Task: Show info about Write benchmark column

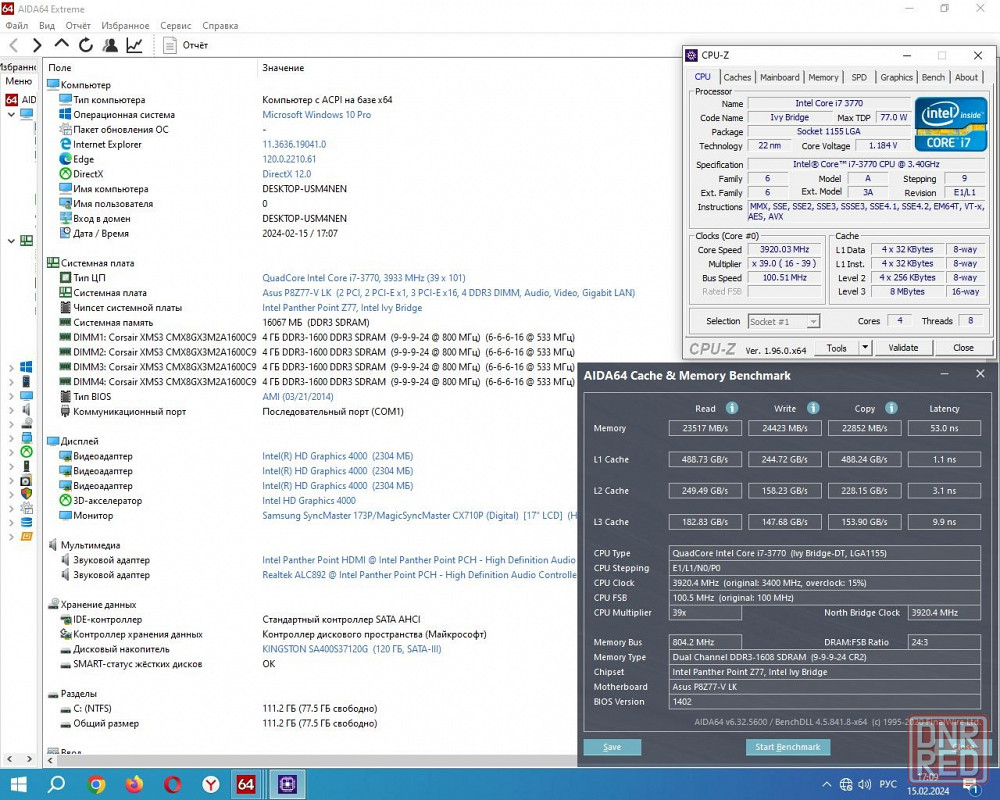Action: tap(813, 408)
